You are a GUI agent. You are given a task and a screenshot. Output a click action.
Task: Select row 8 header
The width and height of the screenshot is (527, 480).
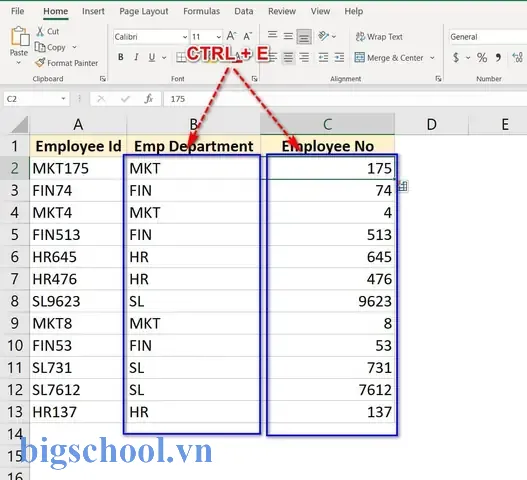tap(14, 301)
